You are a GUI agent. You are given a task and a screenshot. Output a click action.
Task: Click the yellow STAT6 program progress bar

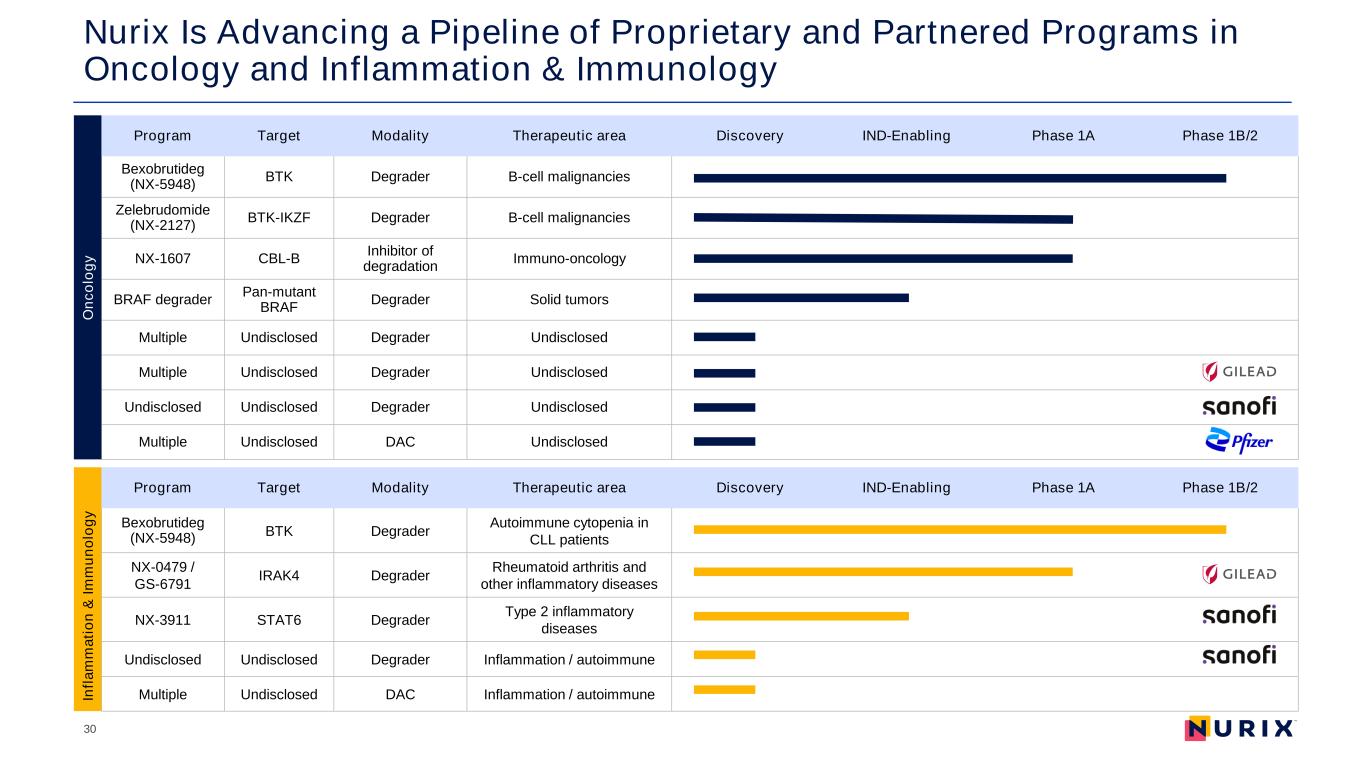coord(800,616)
